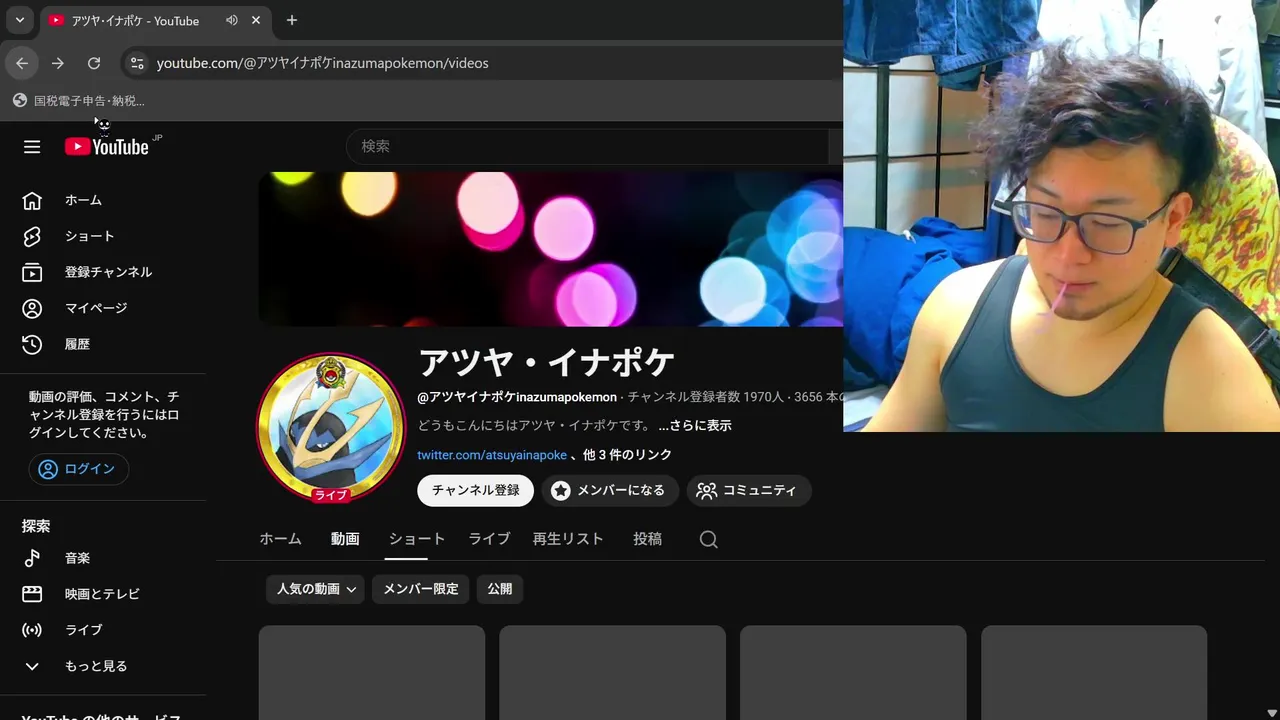Open マイページ in the sidebar
Image resolution: width=1280 pixels, height=720 pixels.
[x=103, y=308]
